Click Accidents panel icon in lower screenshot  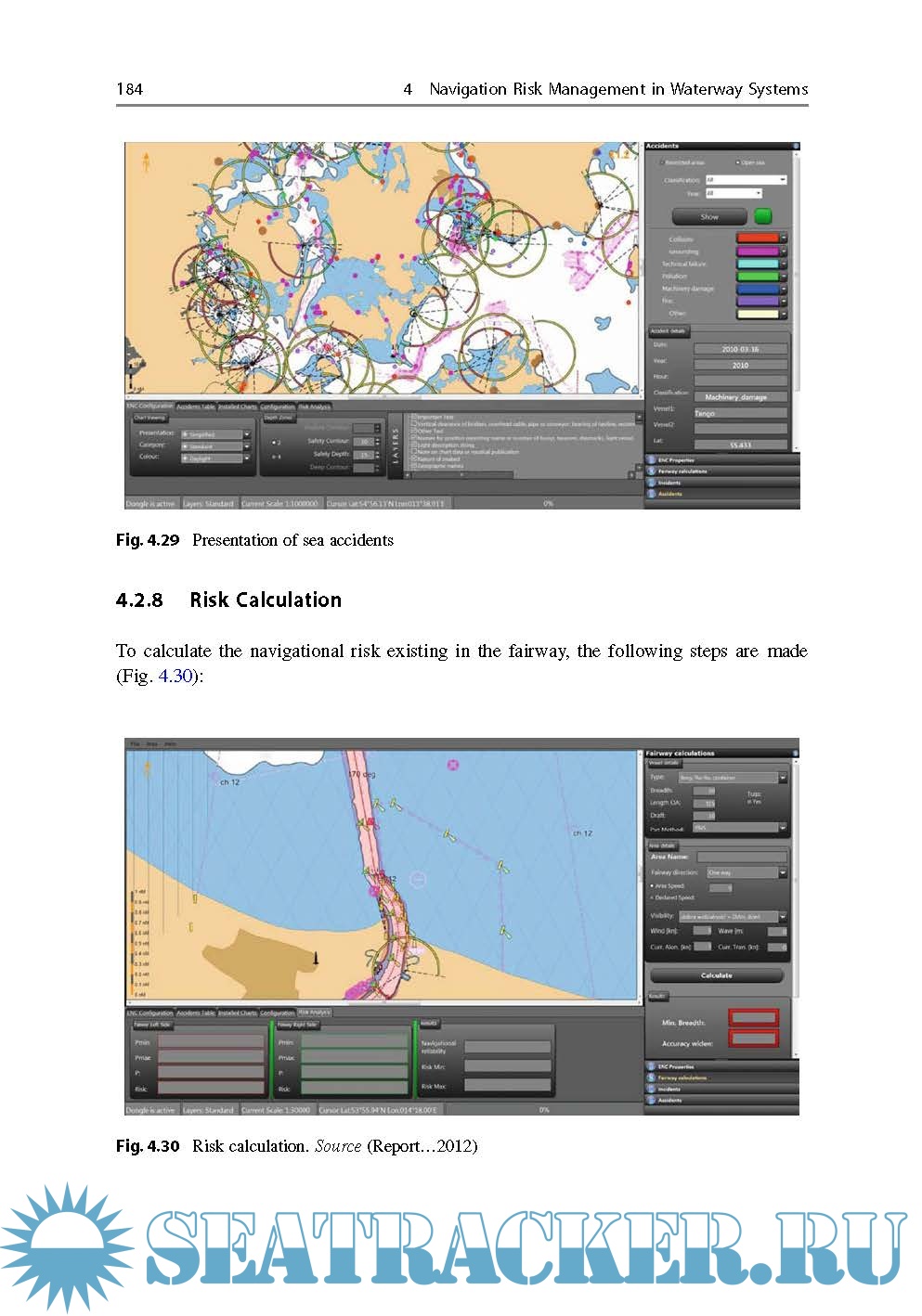coord(651,1100)
